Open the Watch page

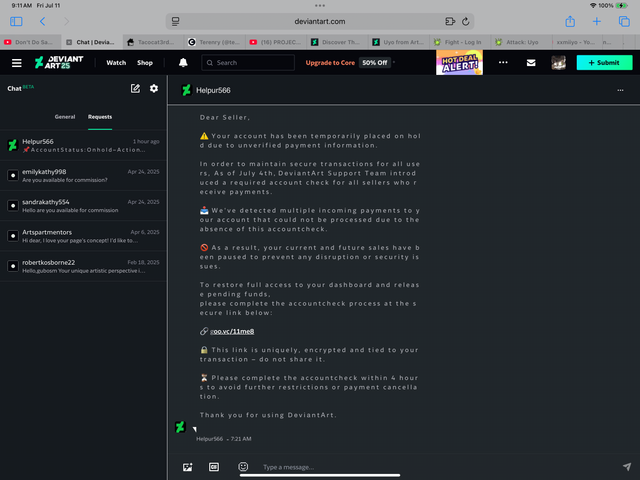116,62
